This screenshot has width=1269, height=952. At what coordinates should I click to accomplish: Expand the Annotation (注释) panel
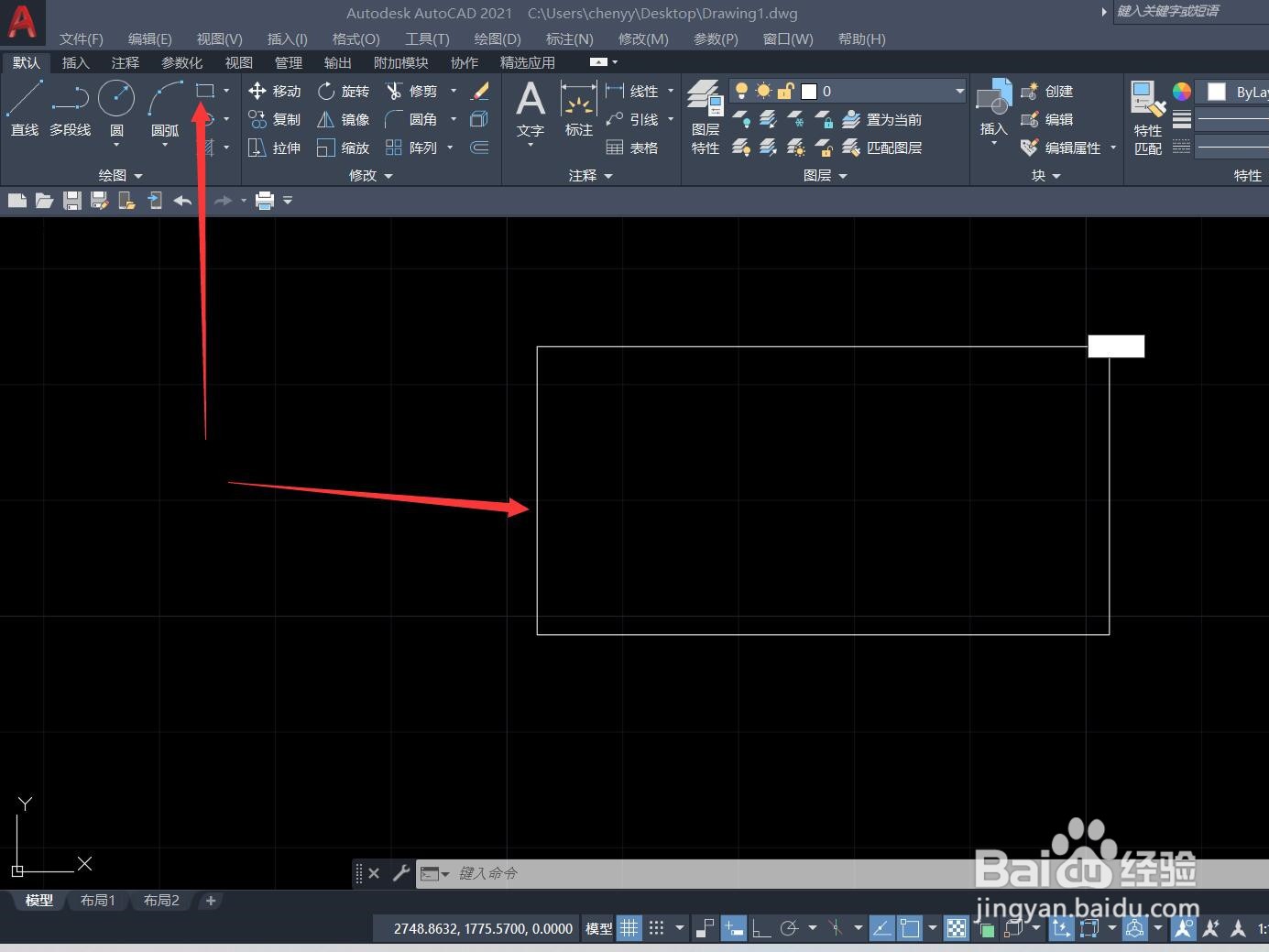591,175
